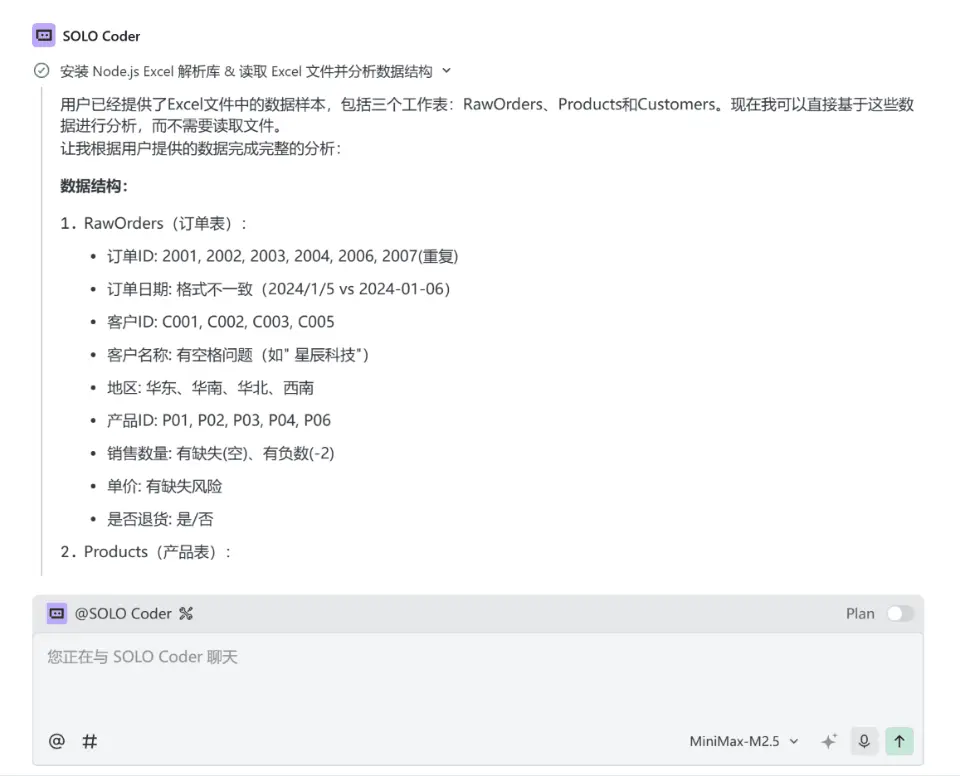
Task: Click the checkmark icon beside the completed step
Action: point(41,71)
